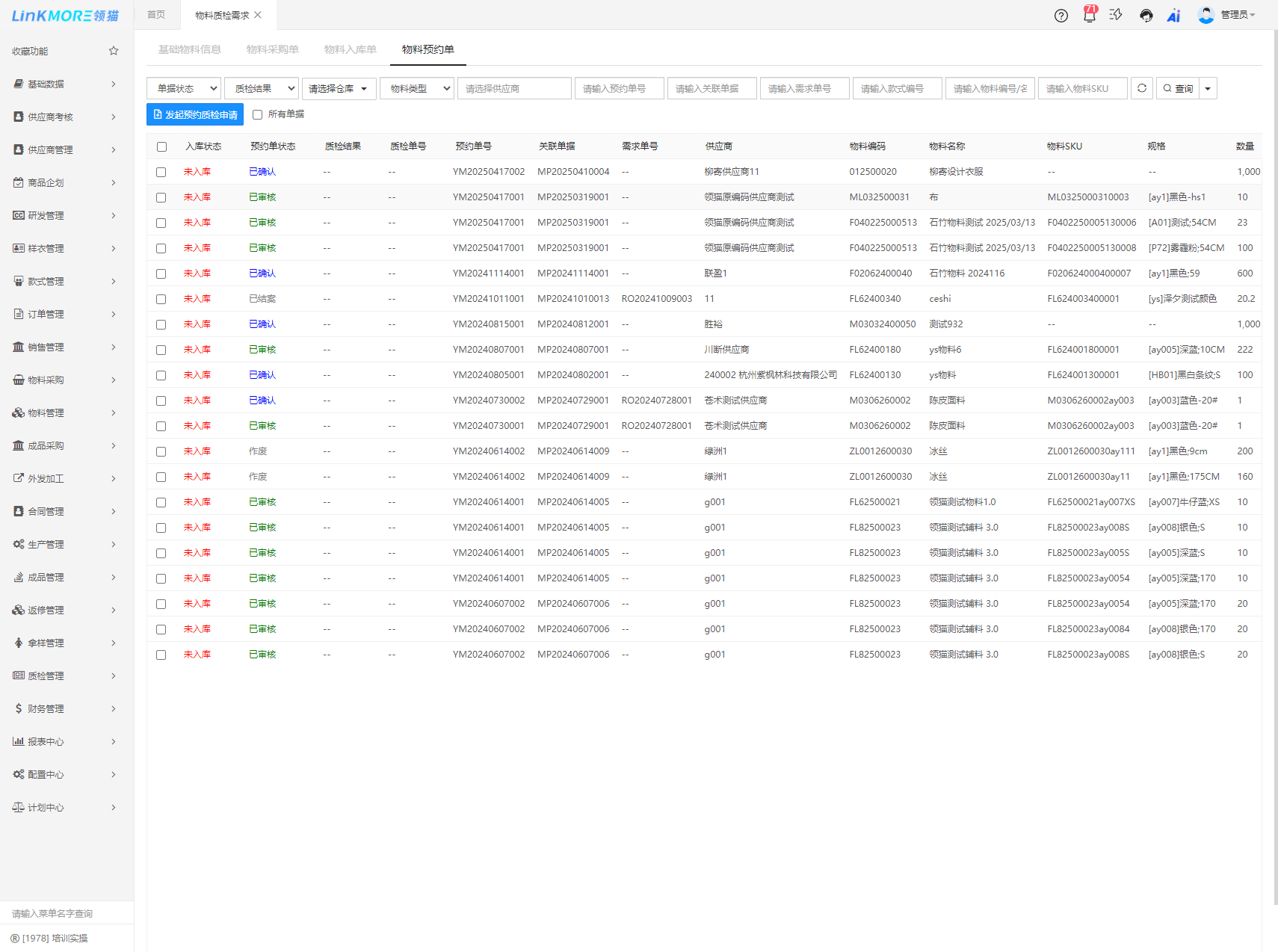Switch to the 基础物料信息 tab
This screenshot has width=1278, height=952.
[x=190, y=49]
